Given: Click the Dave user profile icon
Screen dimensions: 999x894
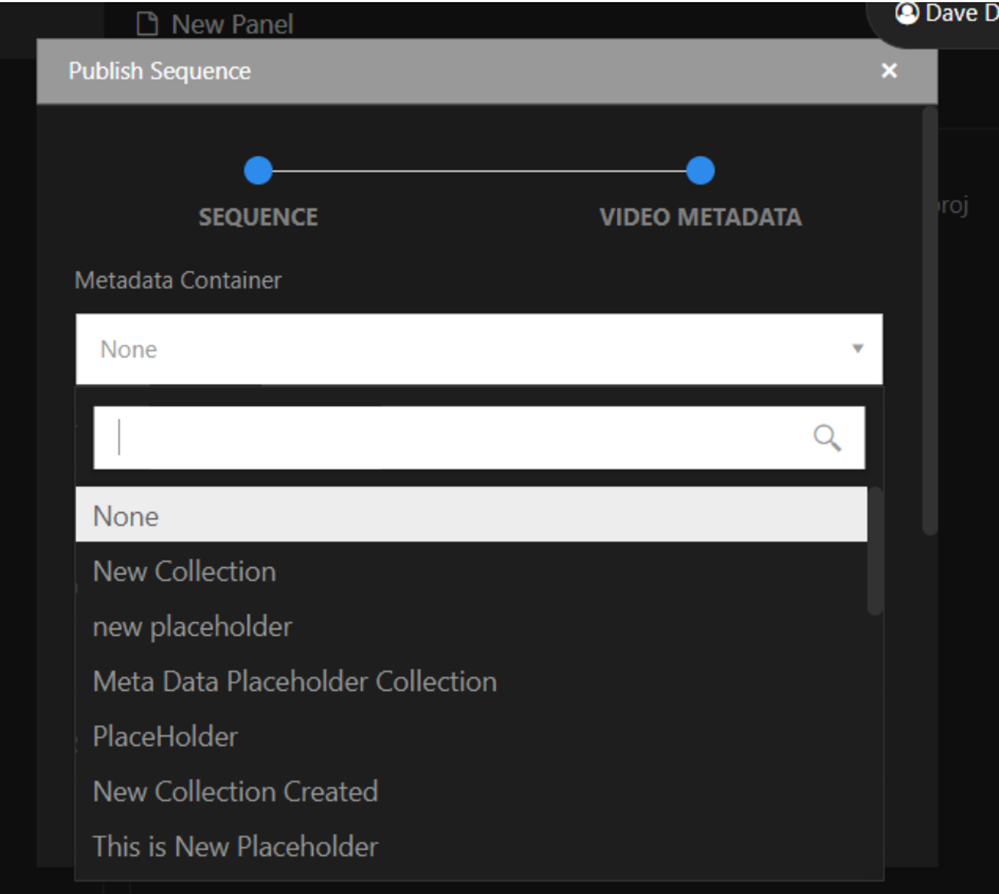Looking at the screenshot, I should [907, 13].
